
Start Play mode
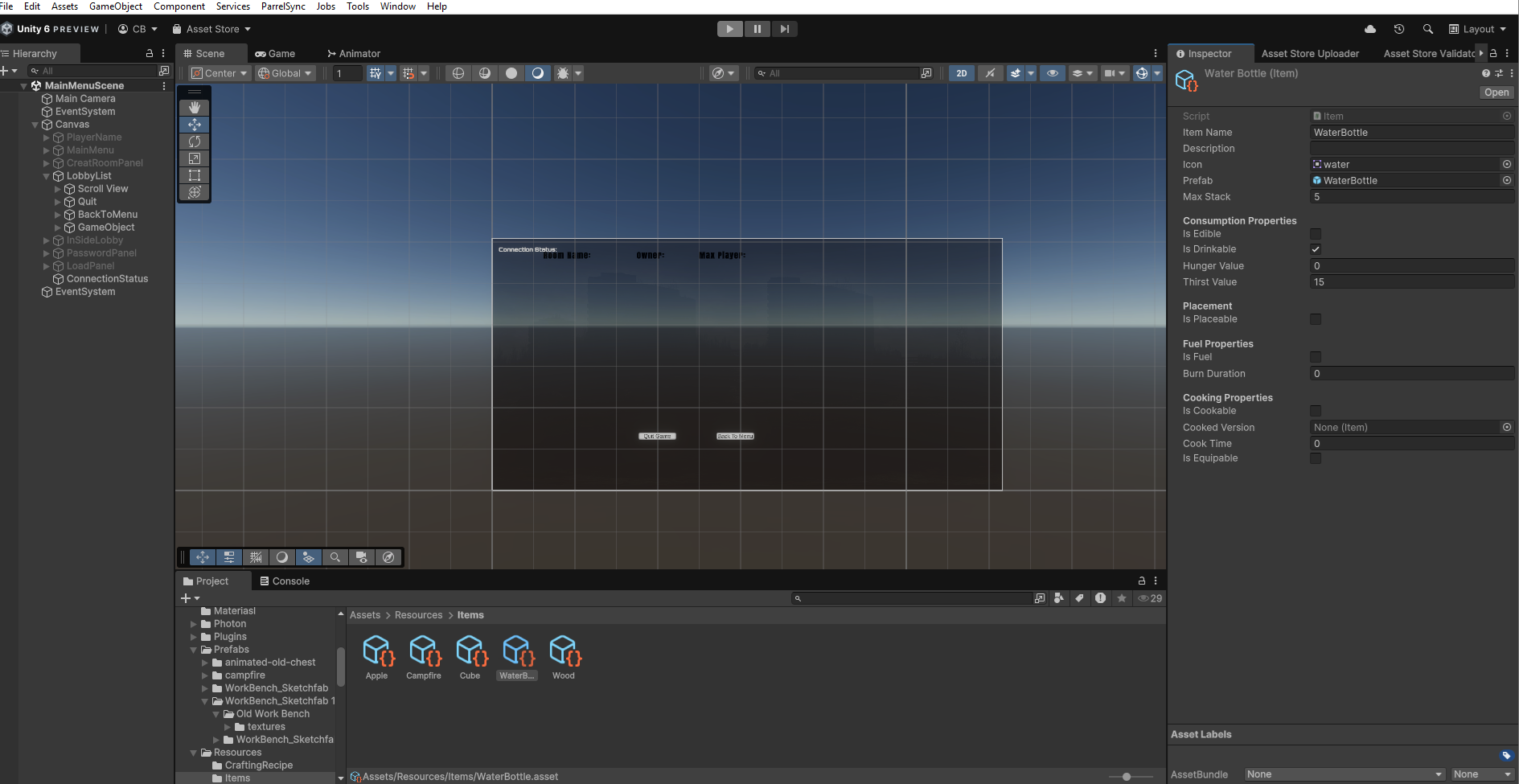[730, 29]
